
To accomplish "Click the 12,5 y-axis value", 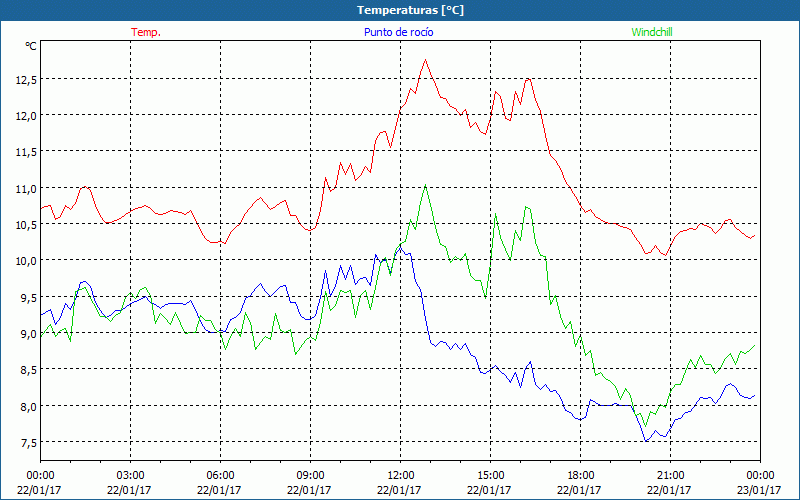I will [26, 79].
